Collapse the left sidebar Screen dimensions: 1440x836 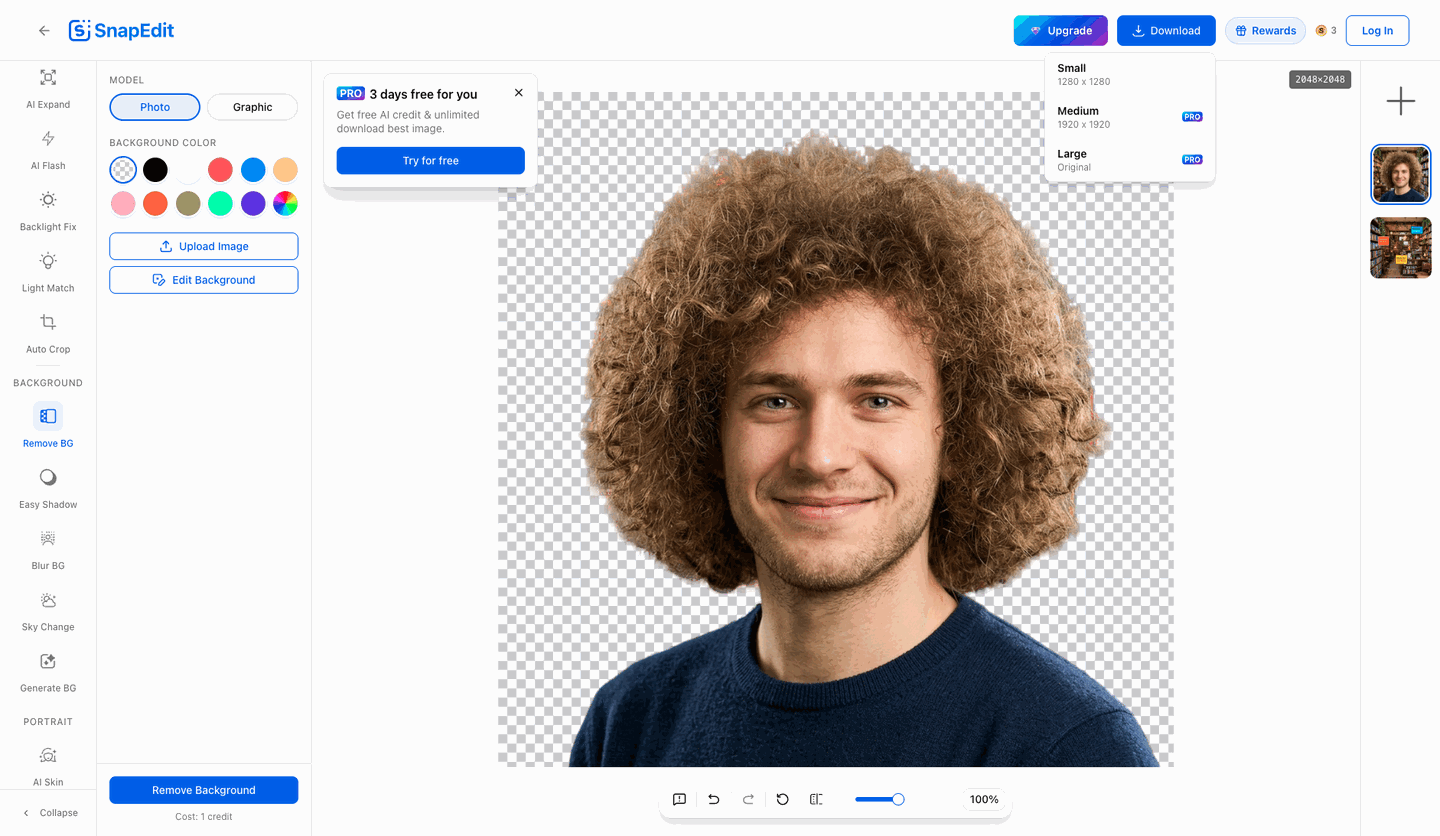pos(50,813)
